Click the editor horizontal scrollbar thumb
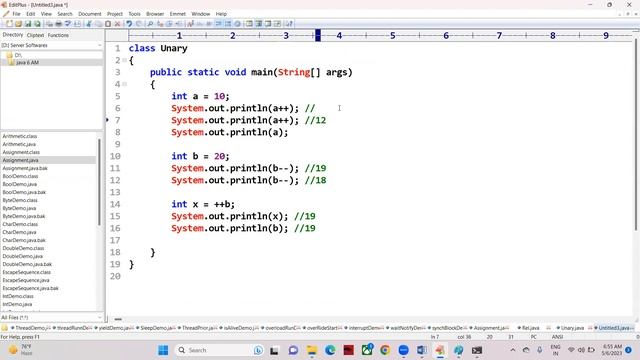 [118, 319]
